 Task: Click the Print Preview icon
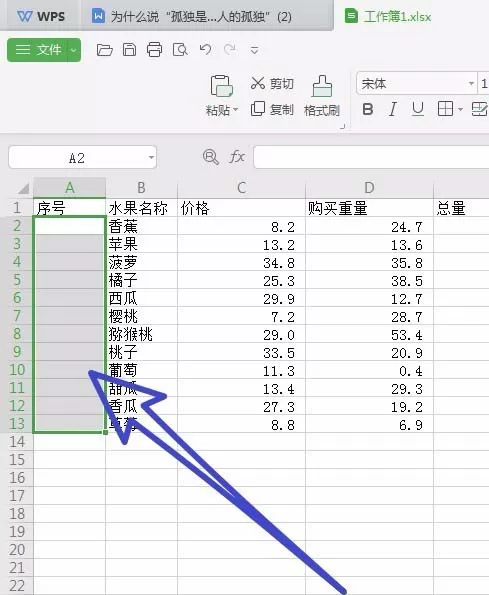(x=180, y=50)
